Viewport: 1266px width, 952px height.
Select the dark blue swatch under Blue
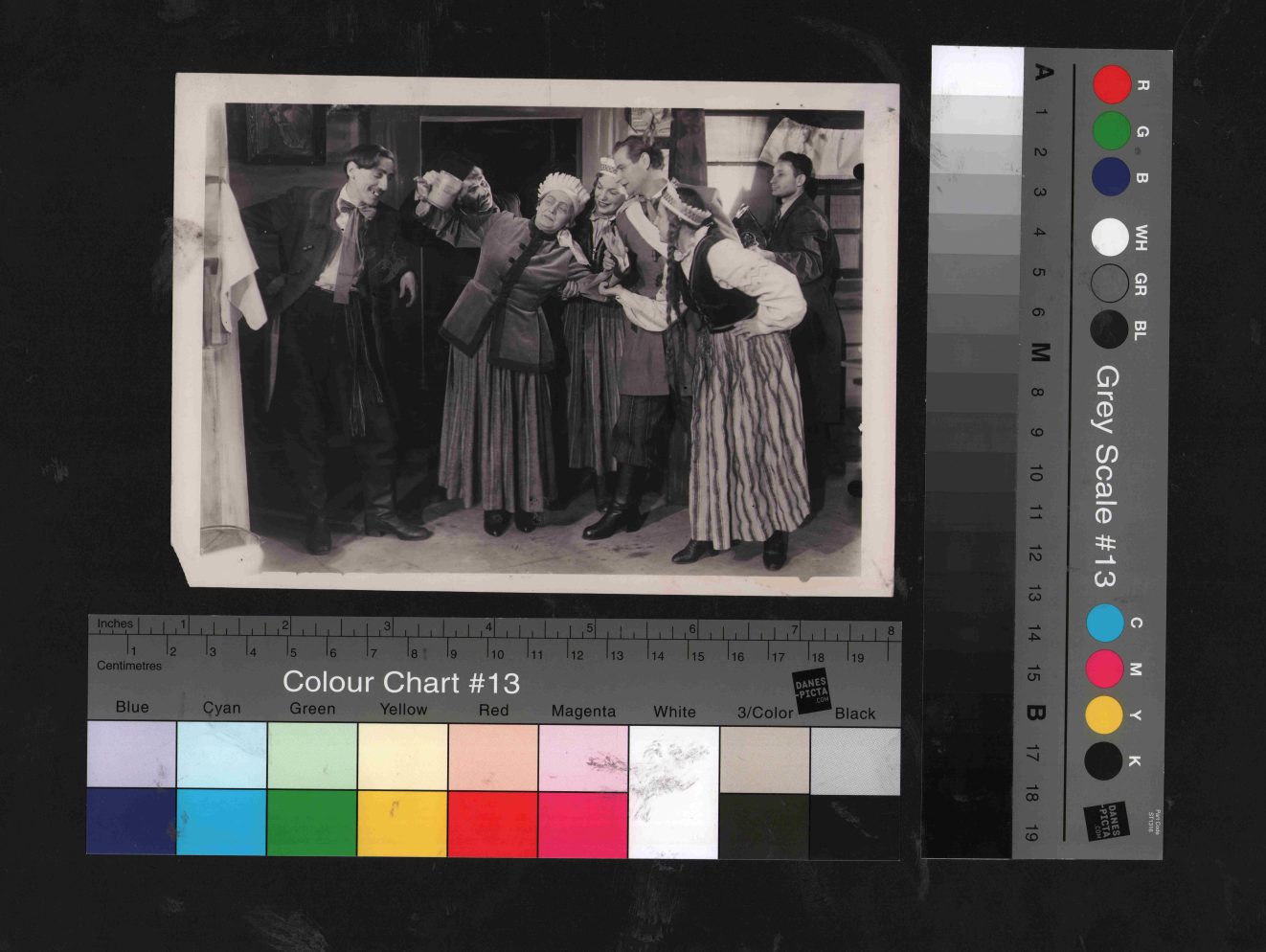(131, 821)
